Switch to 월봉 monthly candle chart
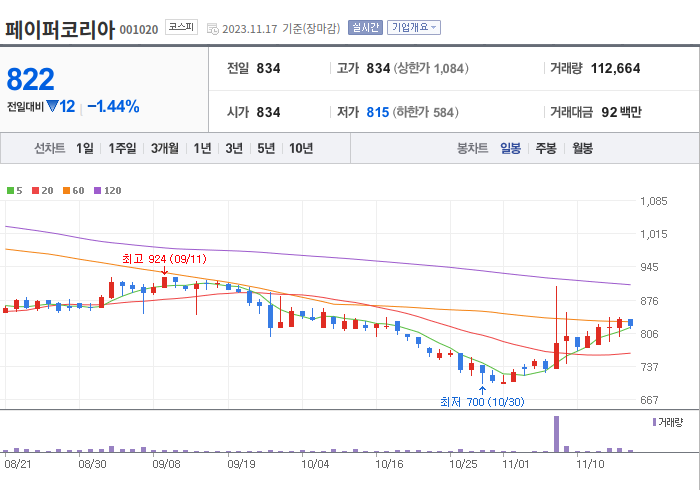The width and height of the screenshot is (700, 490). point(583,148)
